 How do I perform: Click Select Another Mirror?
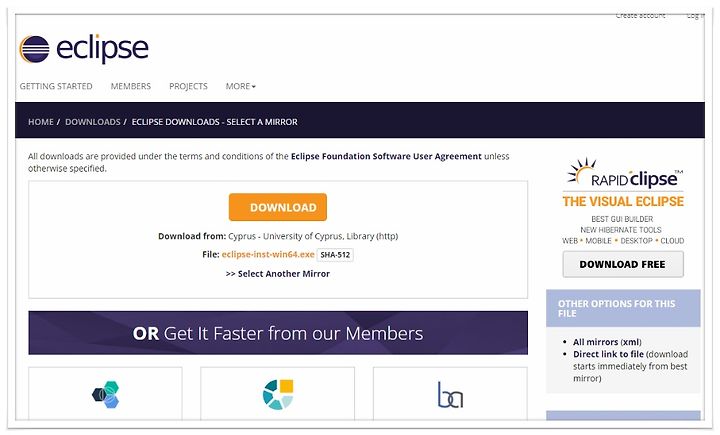(x=278, y=274)
